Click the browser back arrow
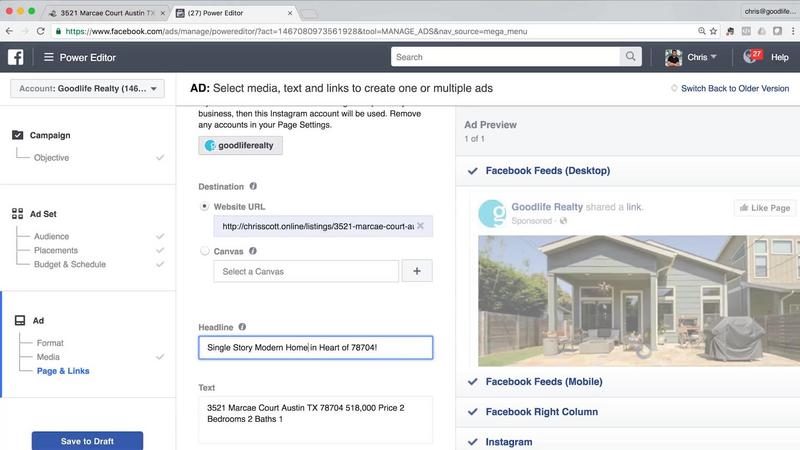Screen dimensions: 800x450 9,31
